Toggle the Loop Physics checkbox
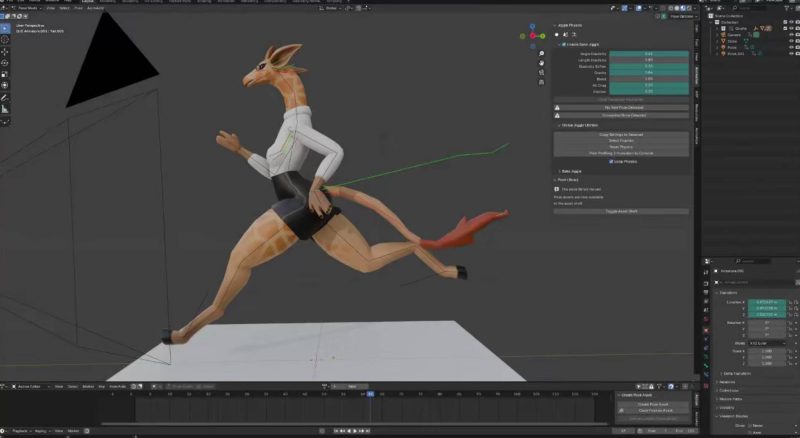The width and height of the screenshot is (800, 438). pos(611,161)
